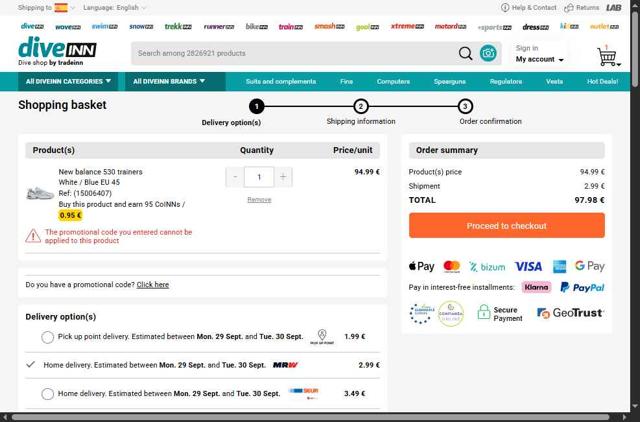Decrease quantity with minus button
The image size is (640, 422).
(x=235, y=177)
